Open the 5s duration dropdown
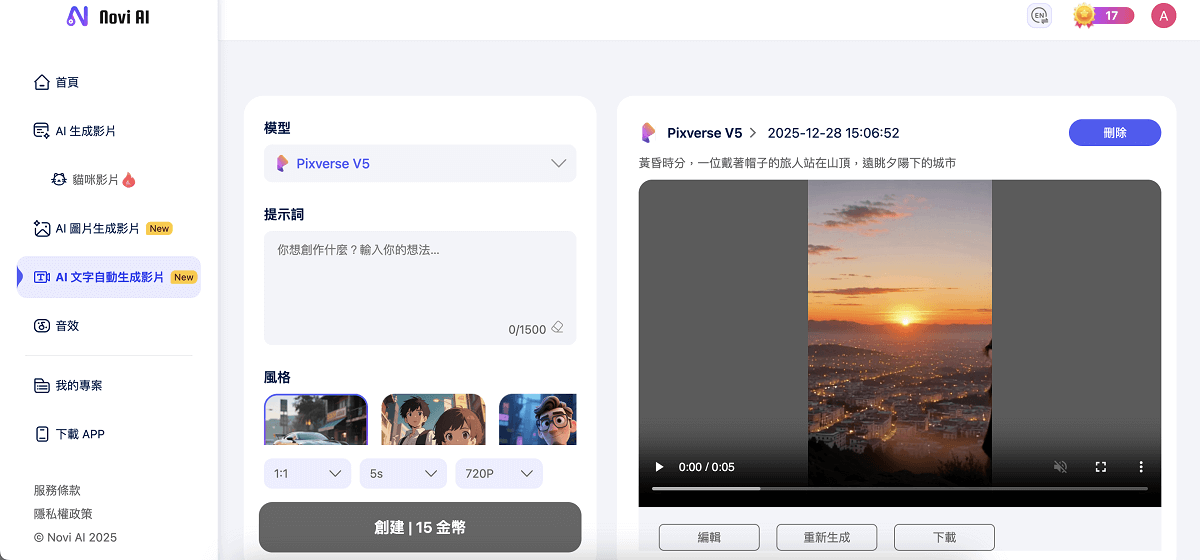This screenshot has width=1200, height=560. click(x=403, y=473)
